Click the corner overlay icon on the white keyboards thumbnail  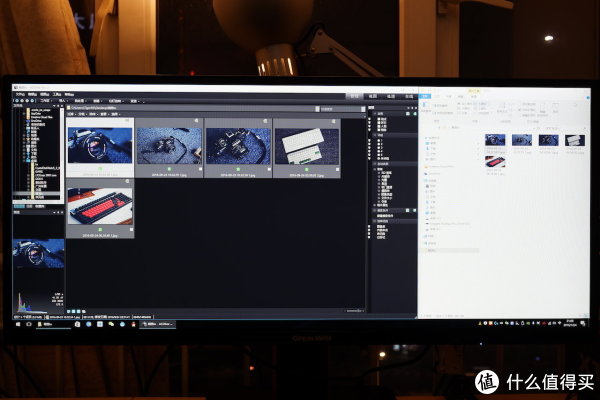(334, 121)
